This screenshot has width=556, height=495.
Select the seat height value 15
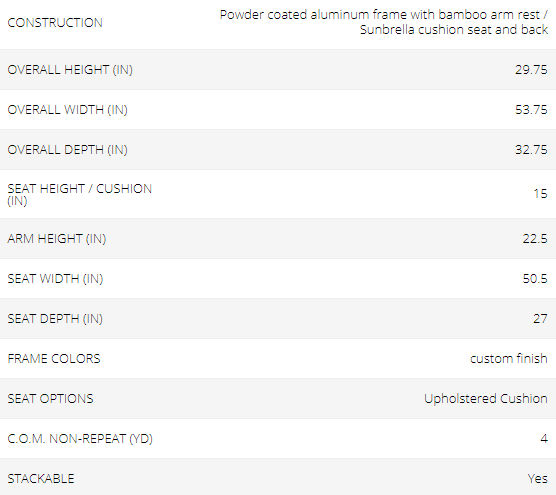point(540,194)
